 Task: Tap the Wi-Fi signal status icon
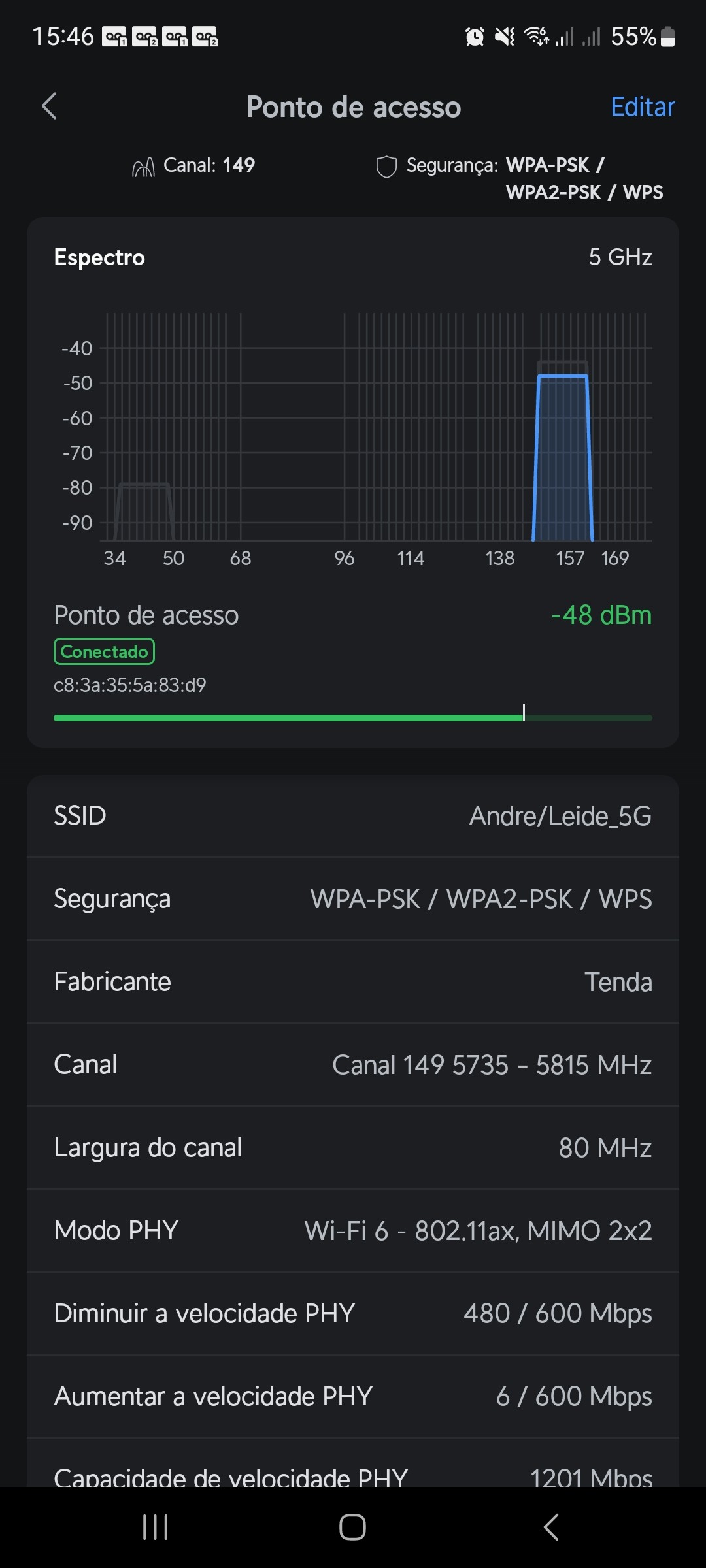(x=537, y=37)
